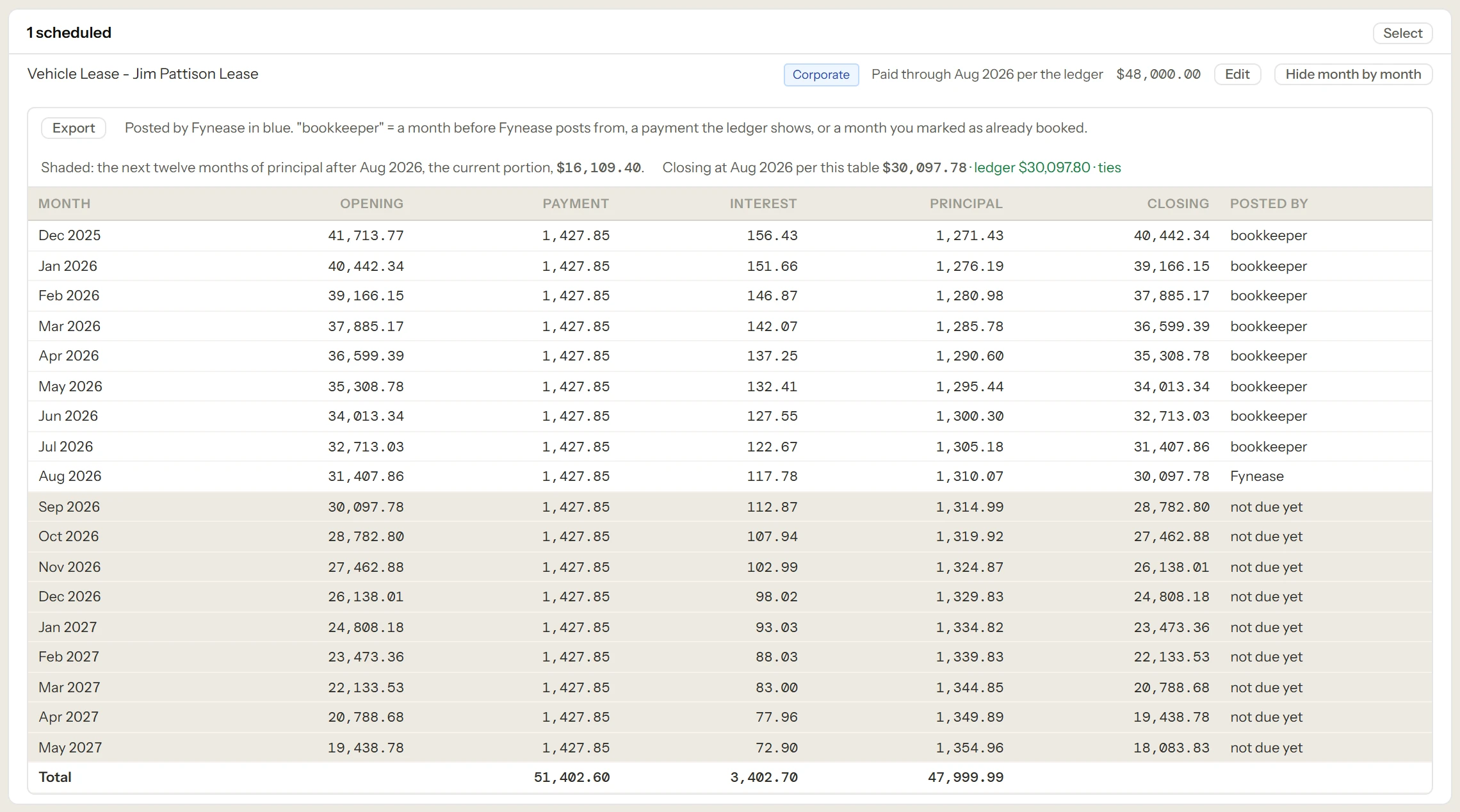Viewport: 1460px width, 812px height.
Task: Click principal 1,334.82 in Jan 2027 row
Action: [969, 628]
